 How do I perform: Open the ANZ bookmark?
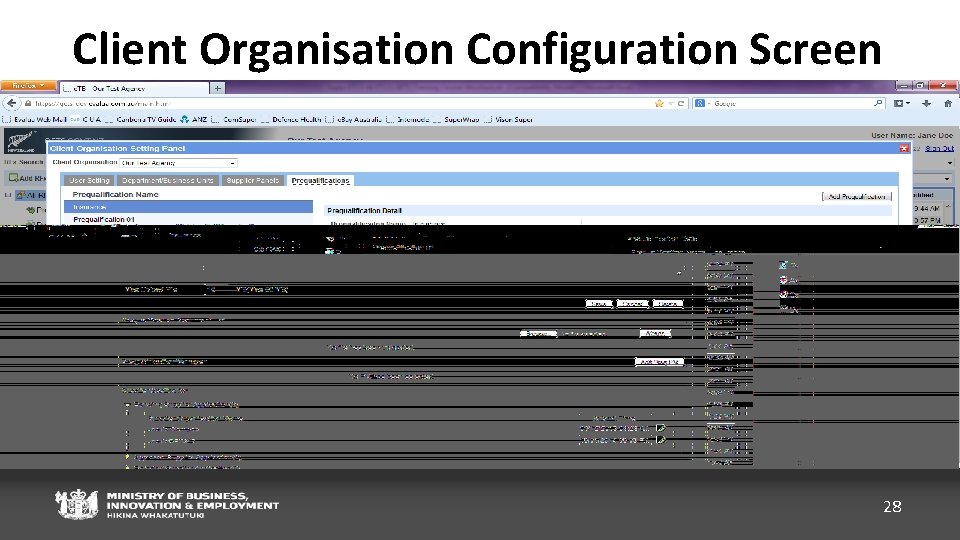(x=194, y=119)
